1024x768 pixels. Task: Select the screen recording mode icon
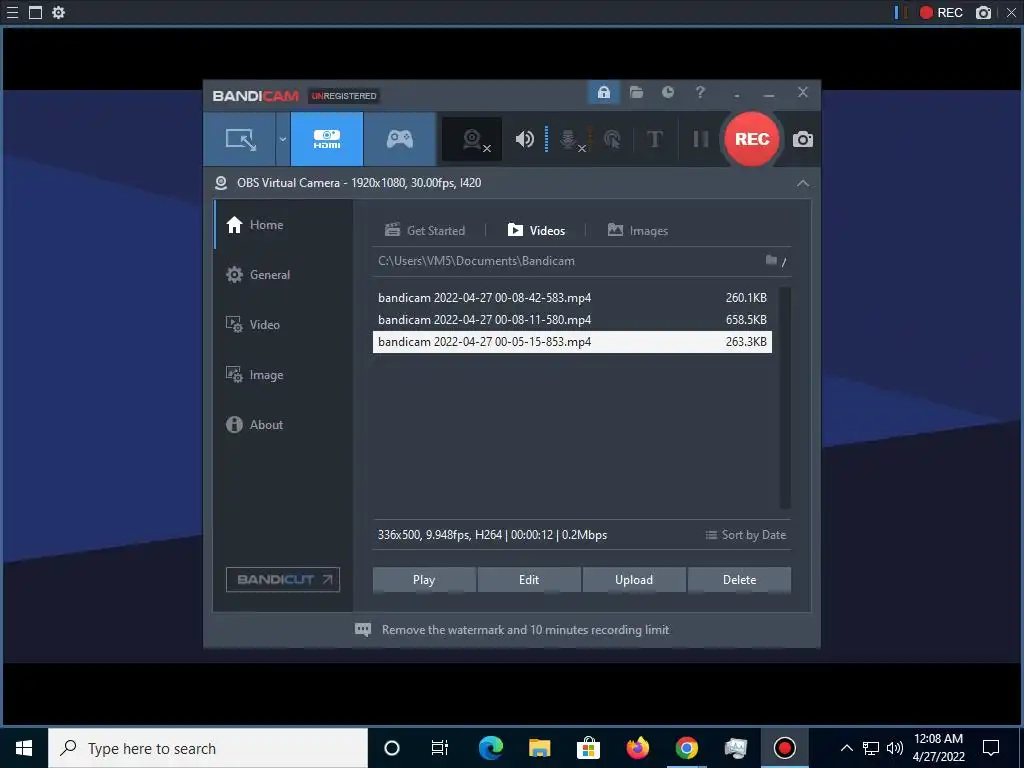click(240, 139)
